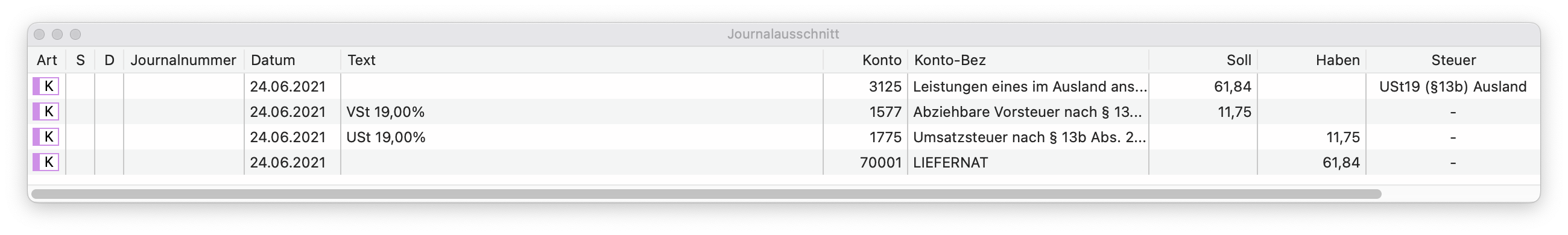Close the Journalausschnitt window

point(40,34)
